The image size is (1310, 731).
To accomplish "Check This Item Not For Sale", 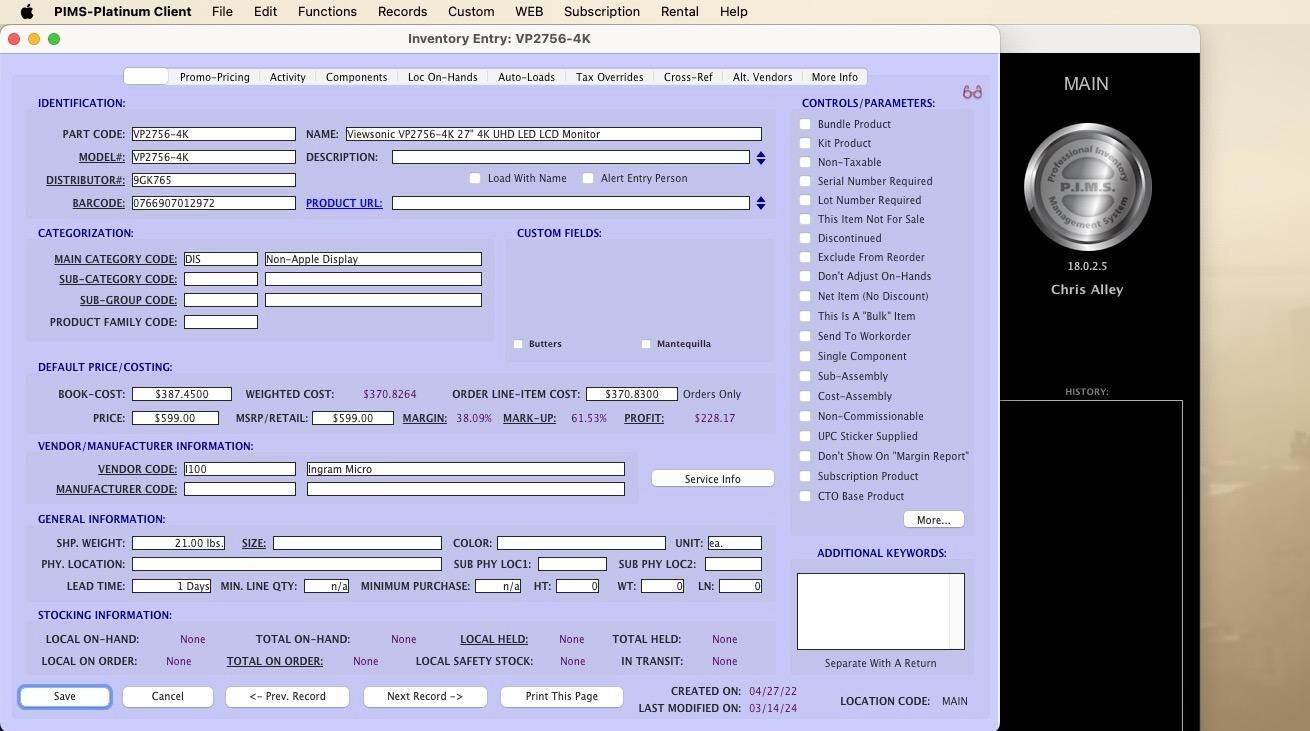I will (x=805, y=219).
